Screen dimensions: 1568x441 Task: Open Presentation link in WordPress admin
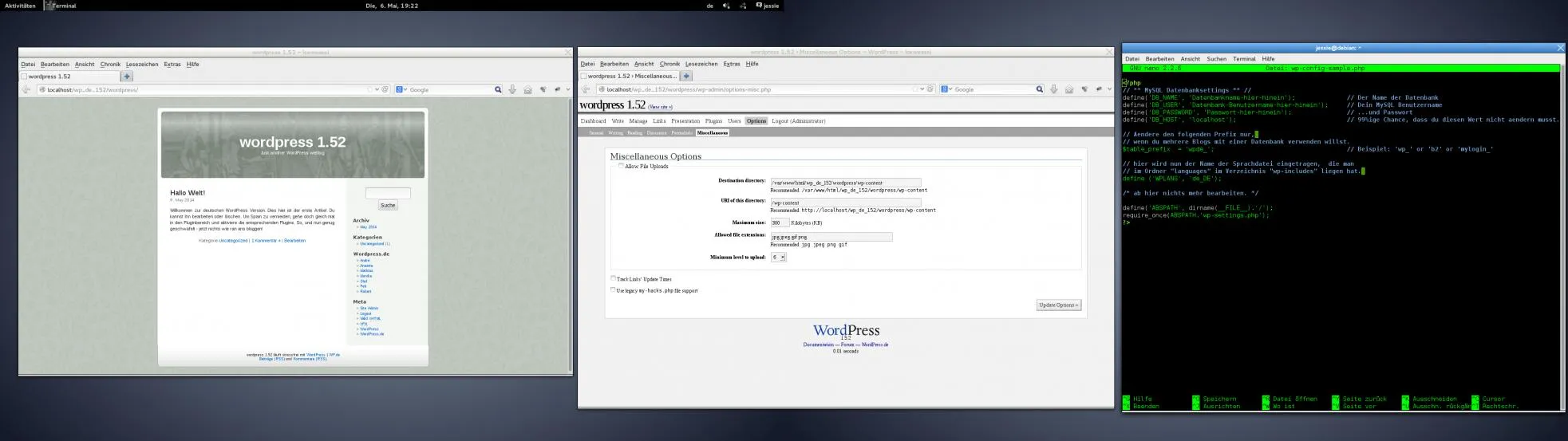coord(685,121)
